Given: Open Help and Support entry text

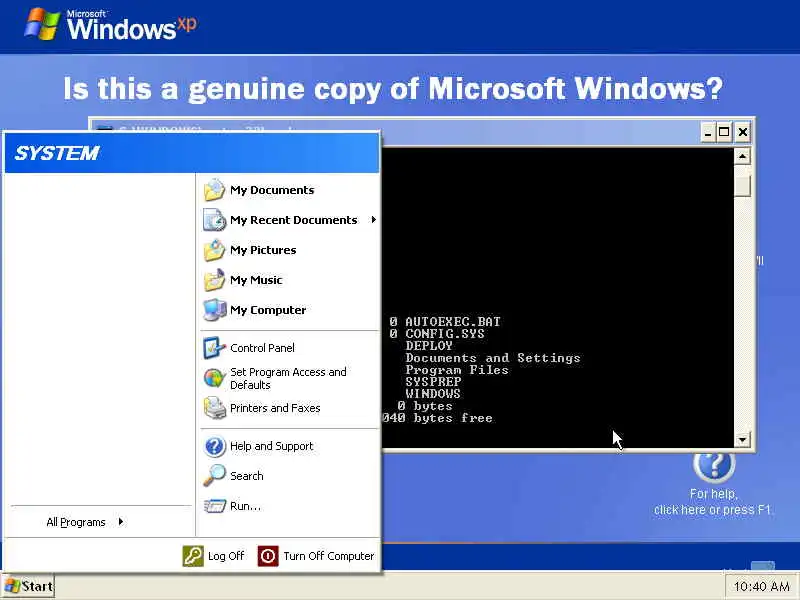Looking at the screenshot, I should coord(271,446).
